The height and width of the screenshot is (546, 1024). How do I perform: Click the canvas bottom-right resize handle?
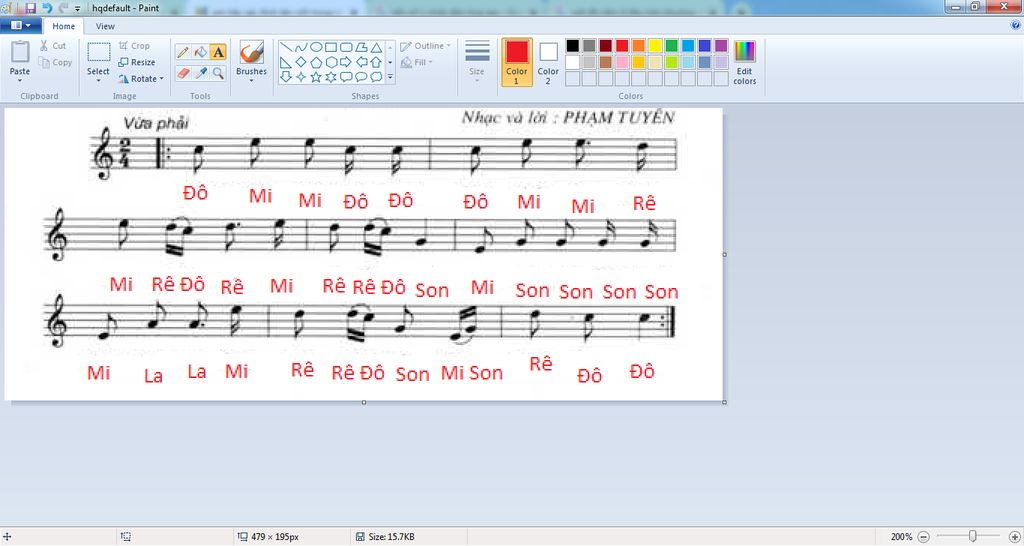tap(724, 402)
